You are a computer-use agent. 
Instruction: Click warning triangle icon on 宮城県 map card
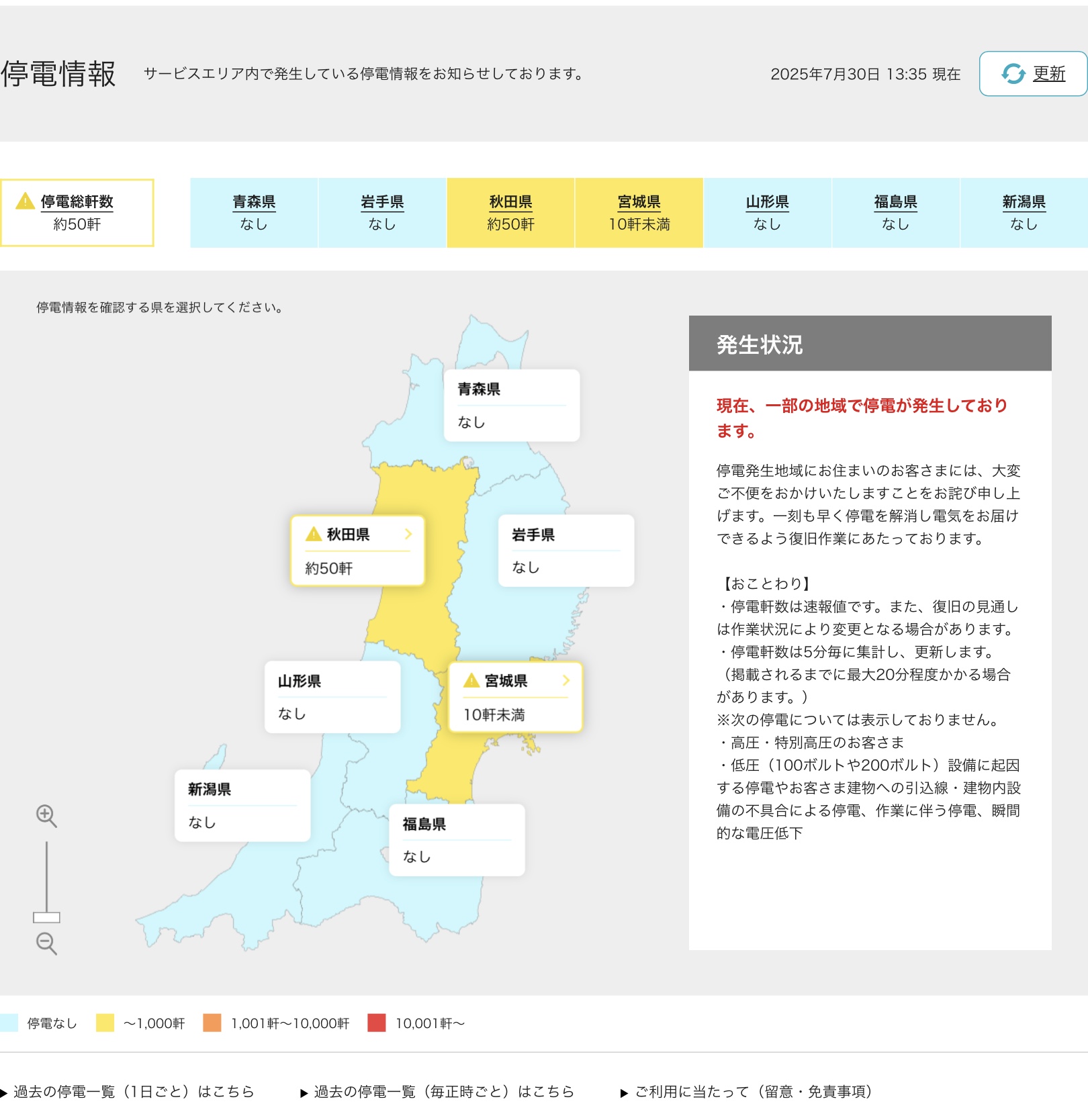471,681
